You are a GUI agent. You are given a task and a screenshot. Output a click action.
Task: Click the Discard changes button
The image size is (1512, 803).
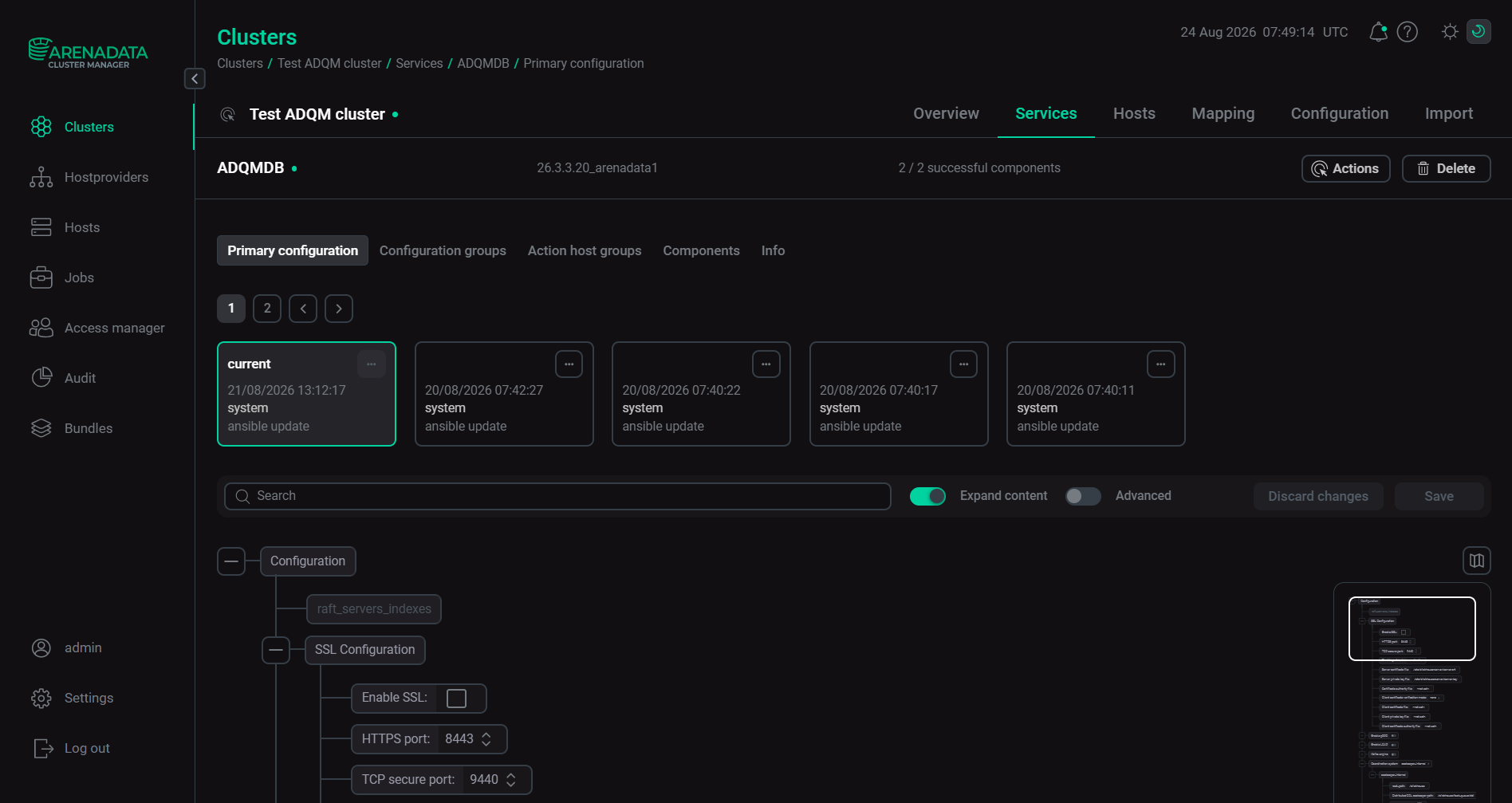(1318, 496)
